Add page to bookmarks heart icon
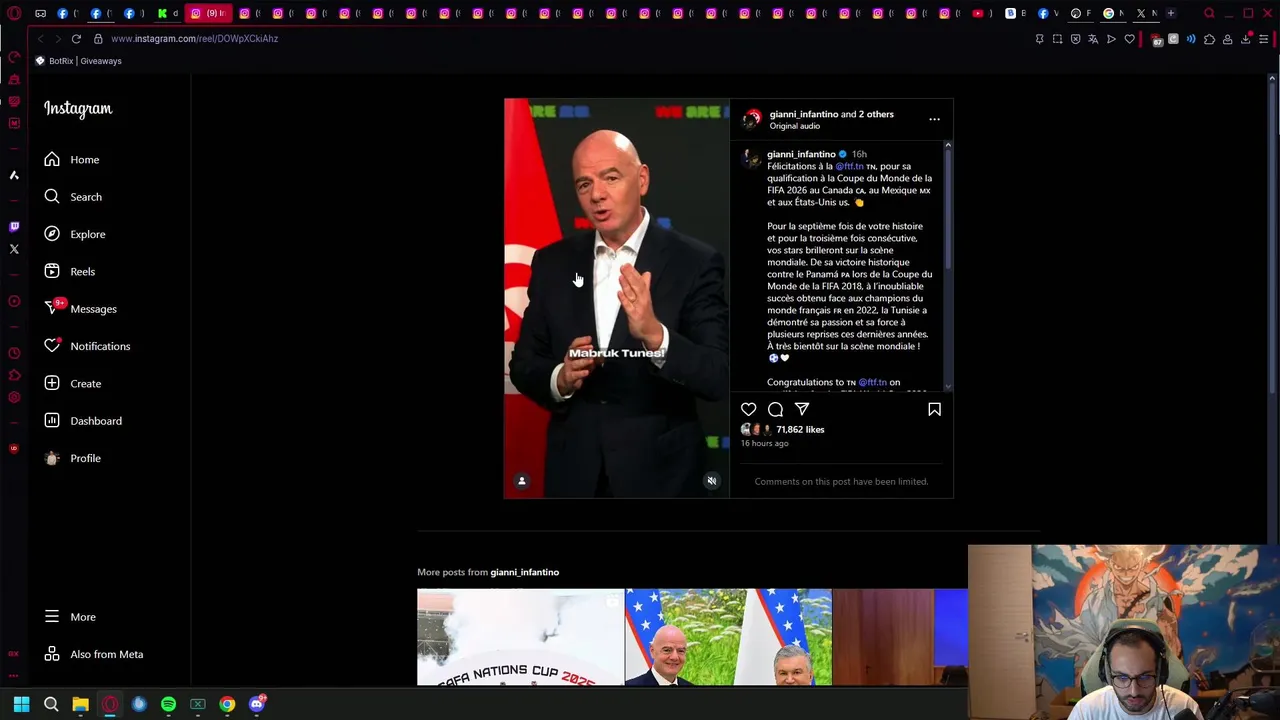Viewport: 1280px width, 720px height. click(1130, 39)
